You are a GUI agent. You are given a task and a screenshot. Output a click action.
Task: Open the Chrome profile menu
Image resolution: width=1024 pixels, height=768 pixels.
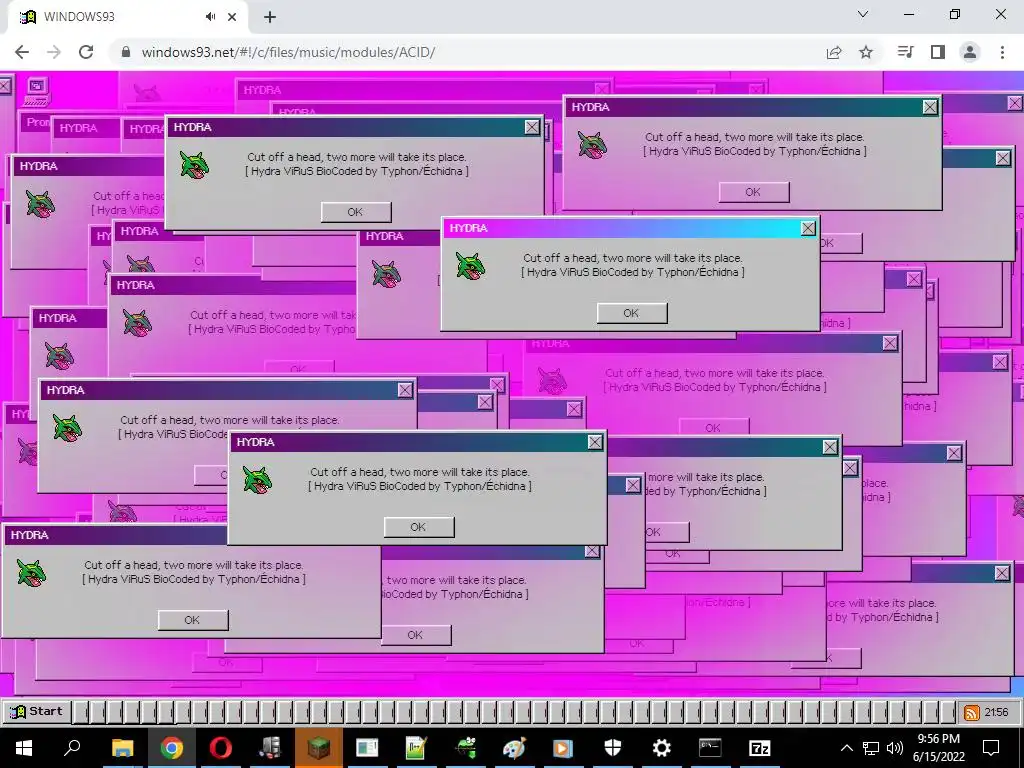pyautogui.click(x=970, y=52)
